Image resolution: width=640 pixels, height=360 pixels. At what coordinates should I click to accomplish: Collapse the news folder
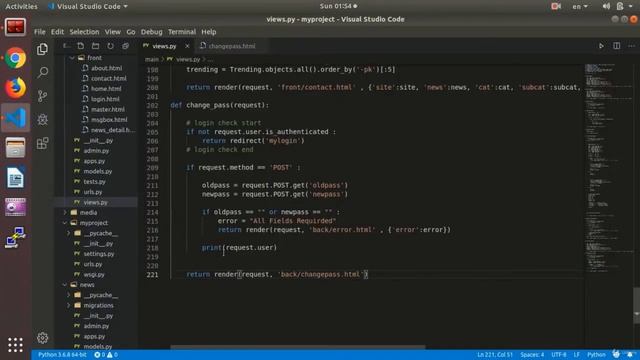click(65, 284)
